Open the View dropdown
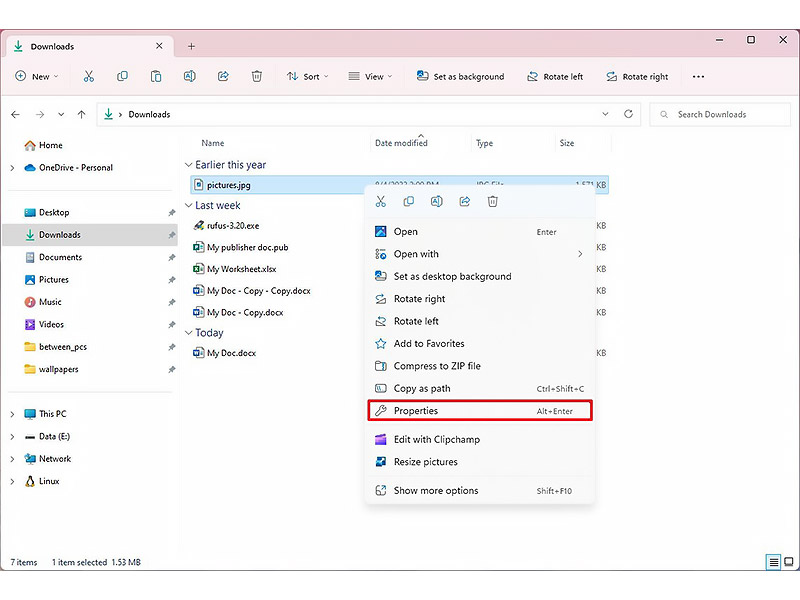The height and width of the screenshot is (600, 800). (370, 77)
